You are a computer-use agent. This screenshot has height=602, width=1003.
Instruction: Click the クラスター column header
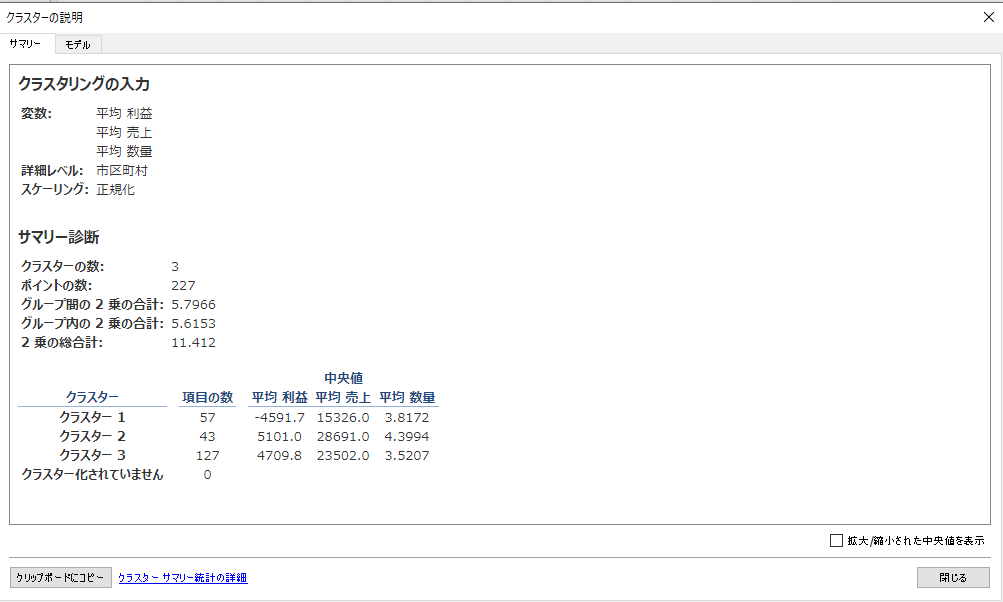pos(92,398)
